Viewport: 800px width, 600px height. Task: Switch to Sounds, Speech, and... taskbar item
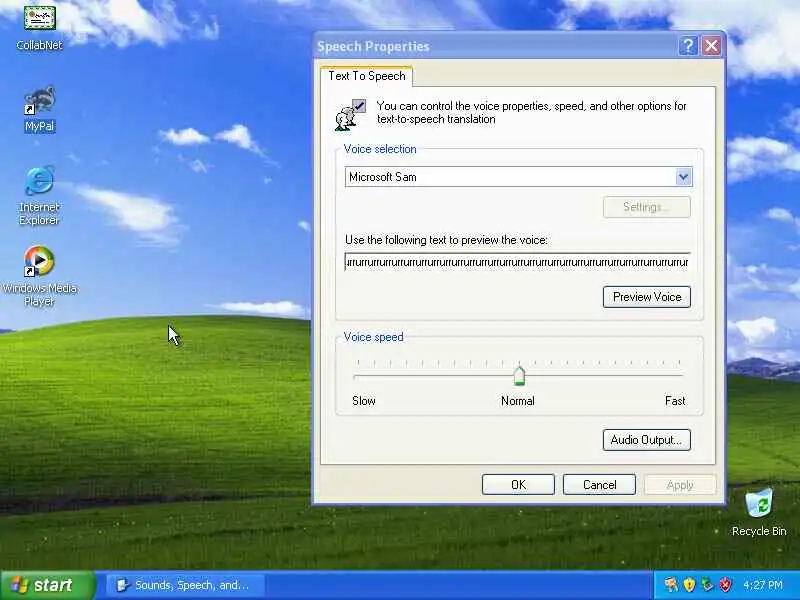pos(186,585)
